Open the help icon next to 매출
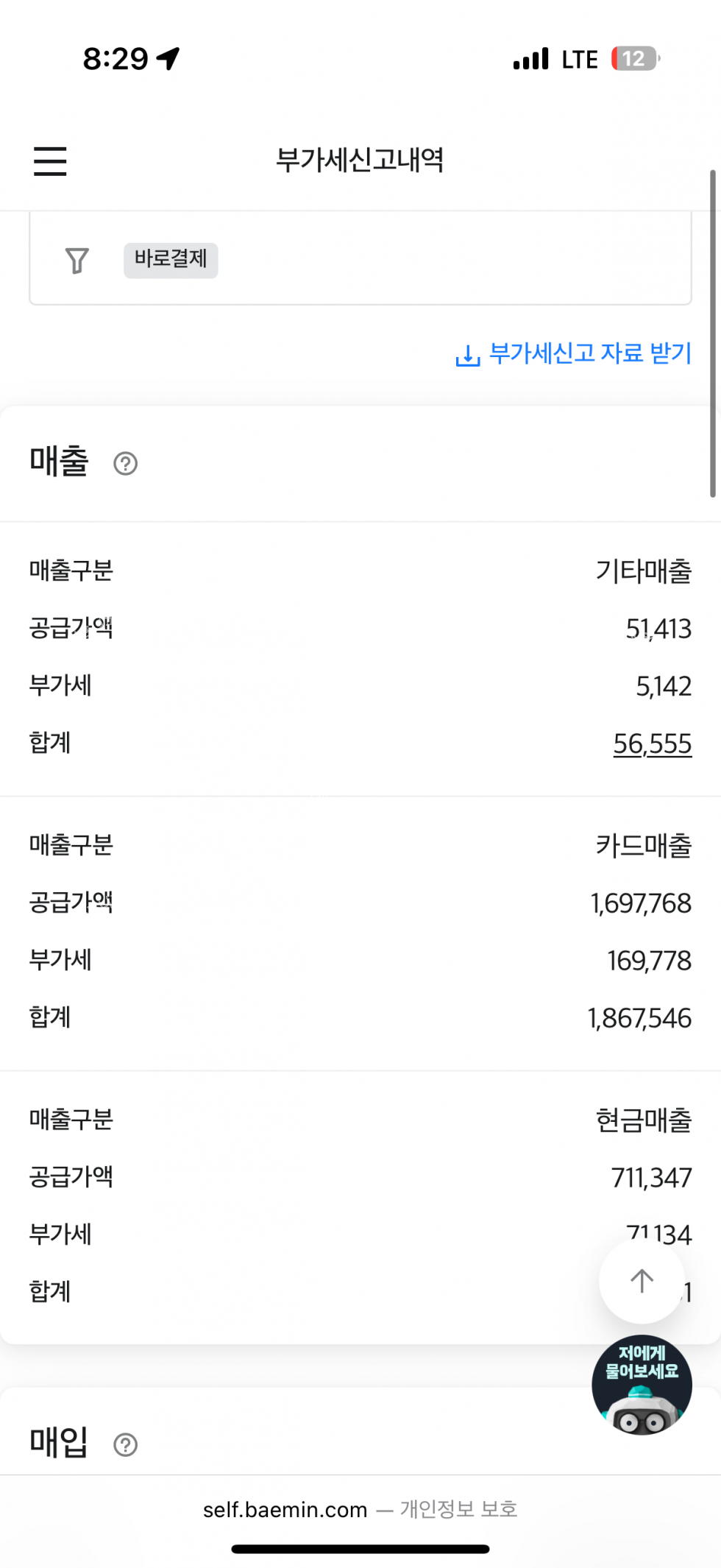Viewport: 721px width, 1568px height. (126, 464)
